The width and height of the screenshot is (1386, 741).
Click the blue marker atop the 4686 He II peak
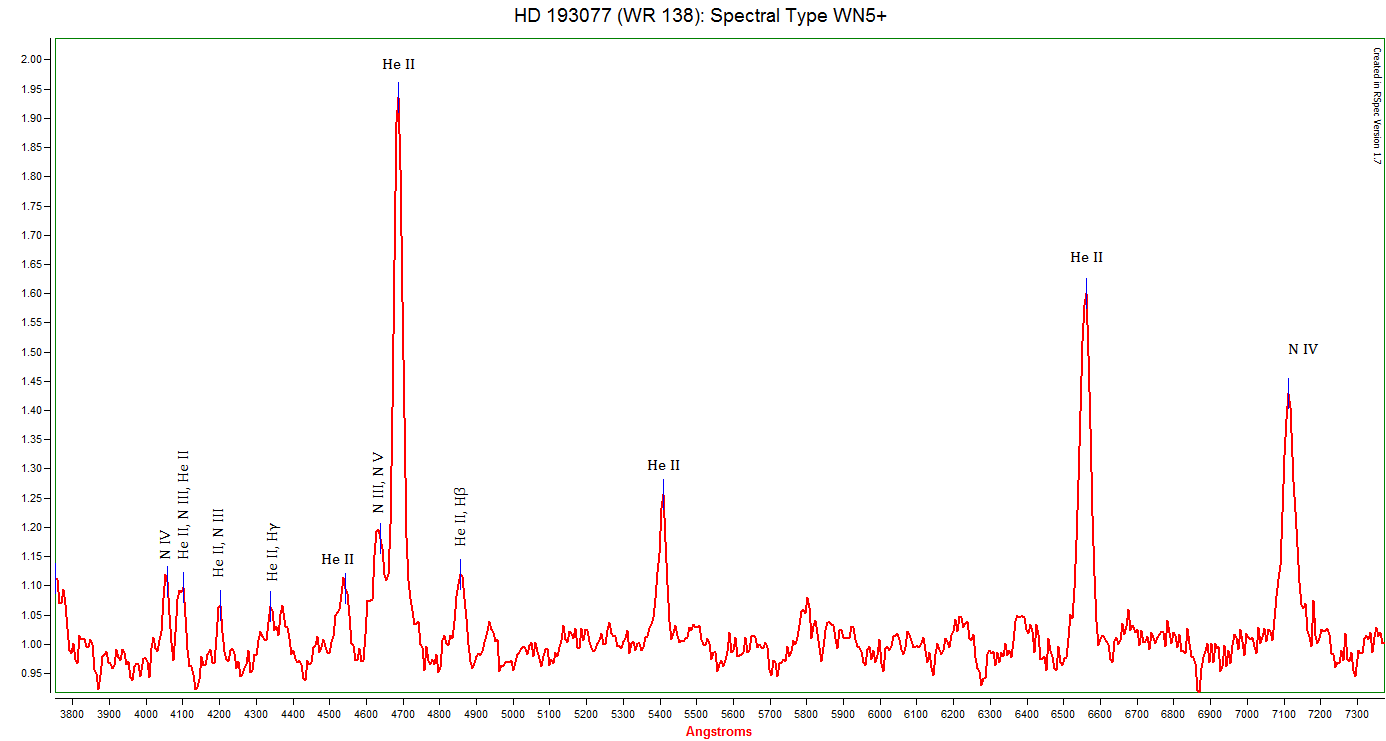(398, 96)
